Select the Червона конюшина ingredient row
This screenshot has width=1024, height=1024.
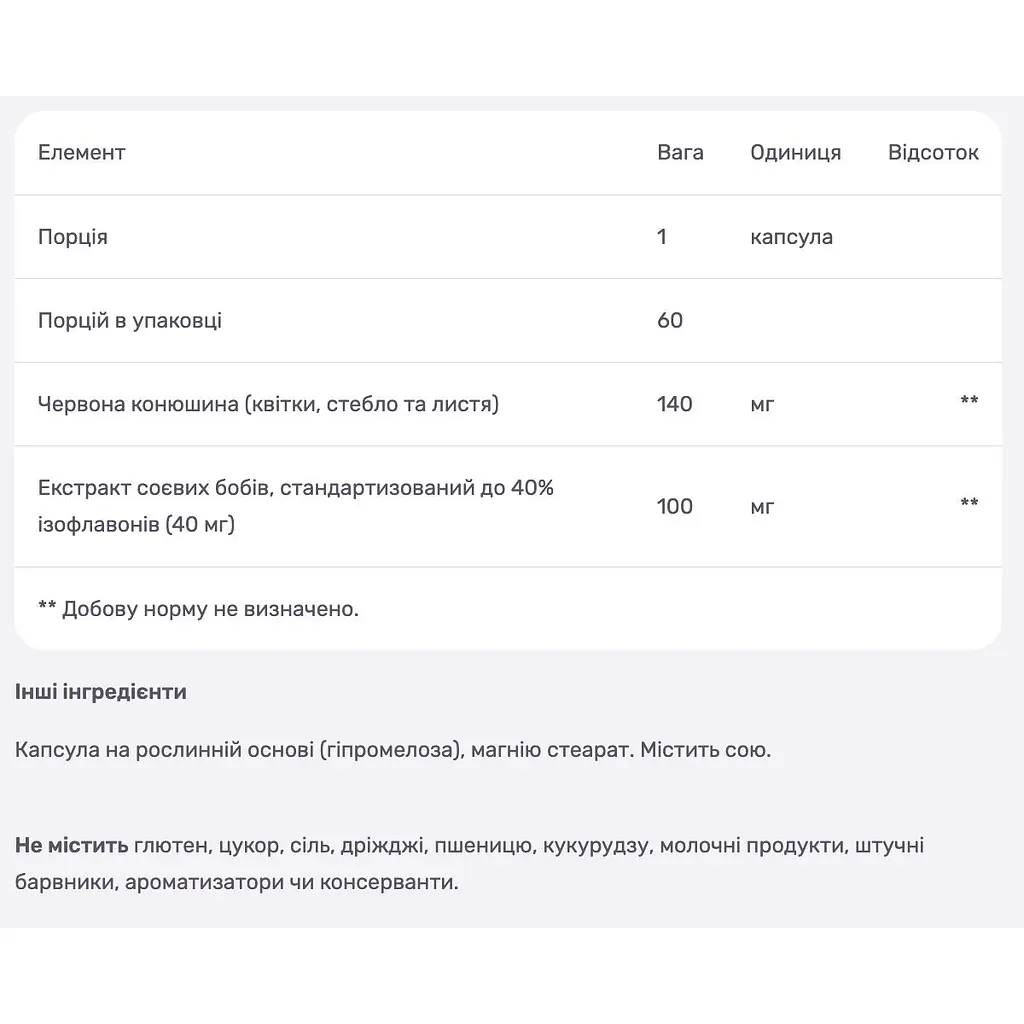[507, 404]
